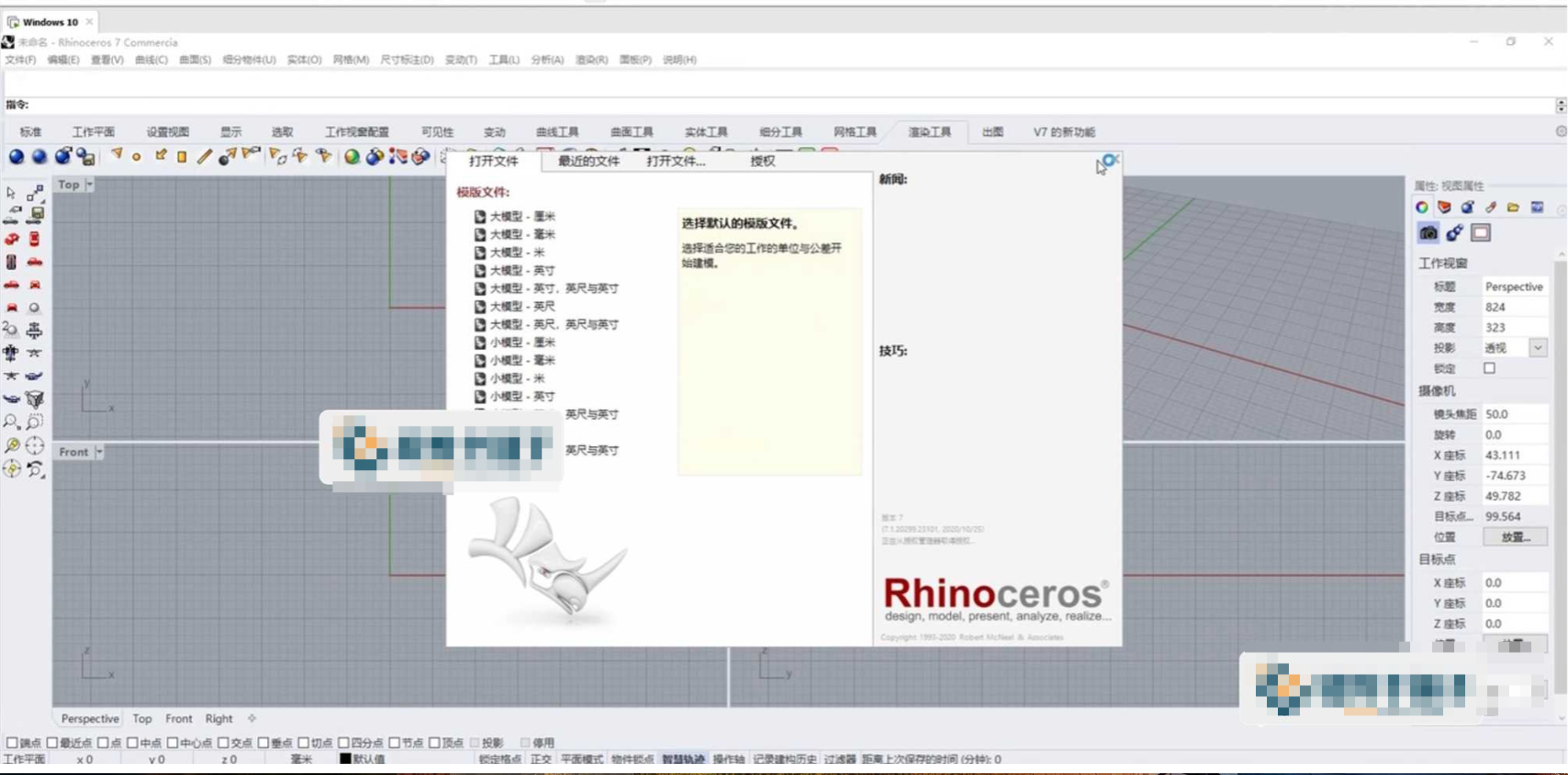Viewport: 1568px width, 775px height.
Task: Click the crosshair target circle icon
Action: click(x=34, y=445)
